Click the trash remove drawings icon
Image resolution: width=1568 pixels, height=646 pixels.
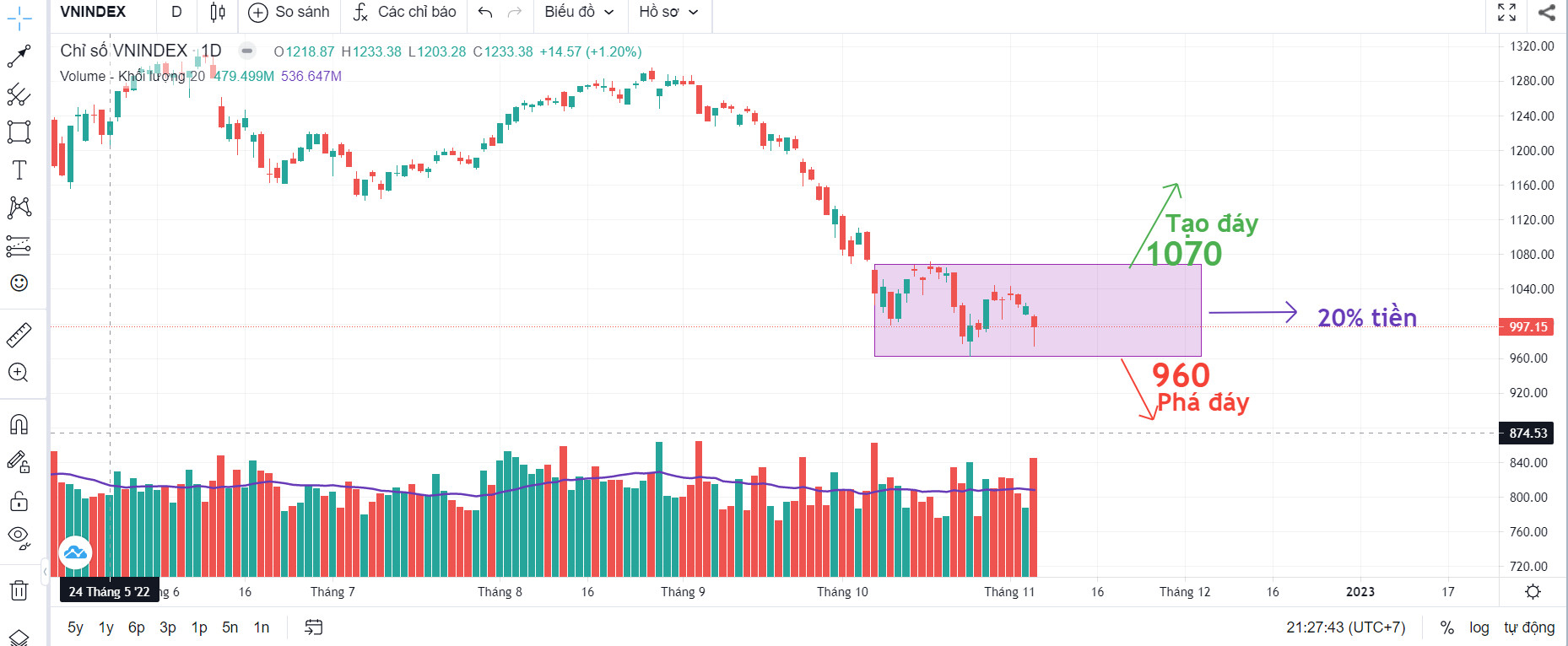click(19, 590)
